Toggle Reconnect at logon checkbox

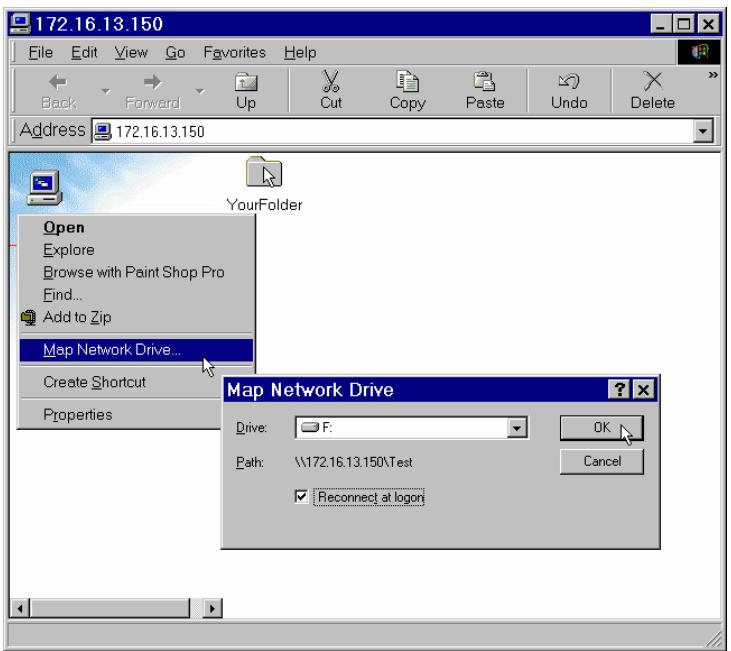(301, 497)
